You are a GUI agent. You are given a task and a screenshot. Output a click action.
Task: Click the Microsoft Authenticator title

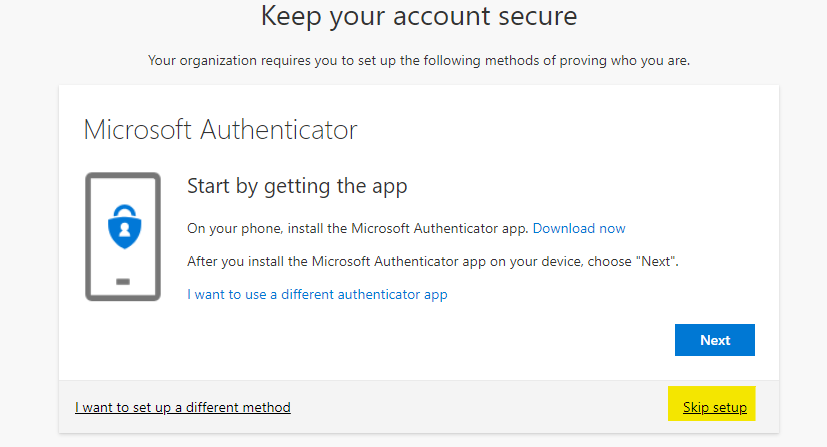pos(220,130)
